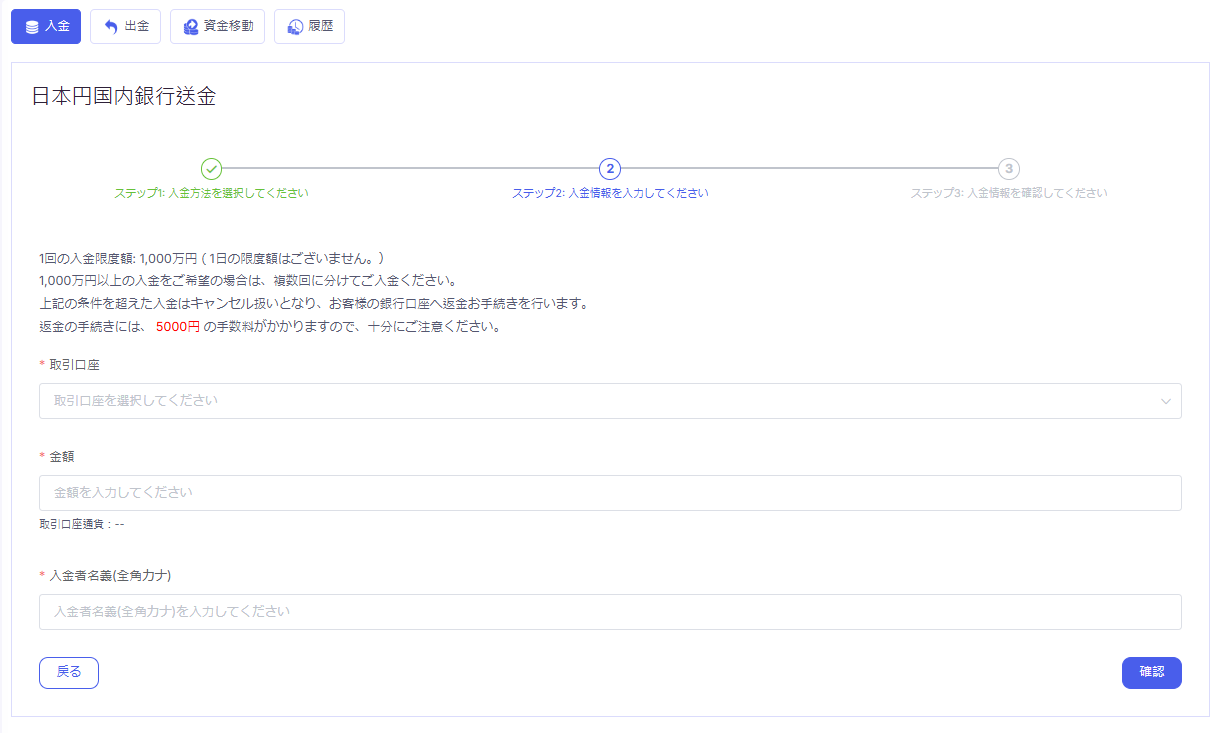
Task: Select the 入金 deposit tab
Action: (46, 27)
